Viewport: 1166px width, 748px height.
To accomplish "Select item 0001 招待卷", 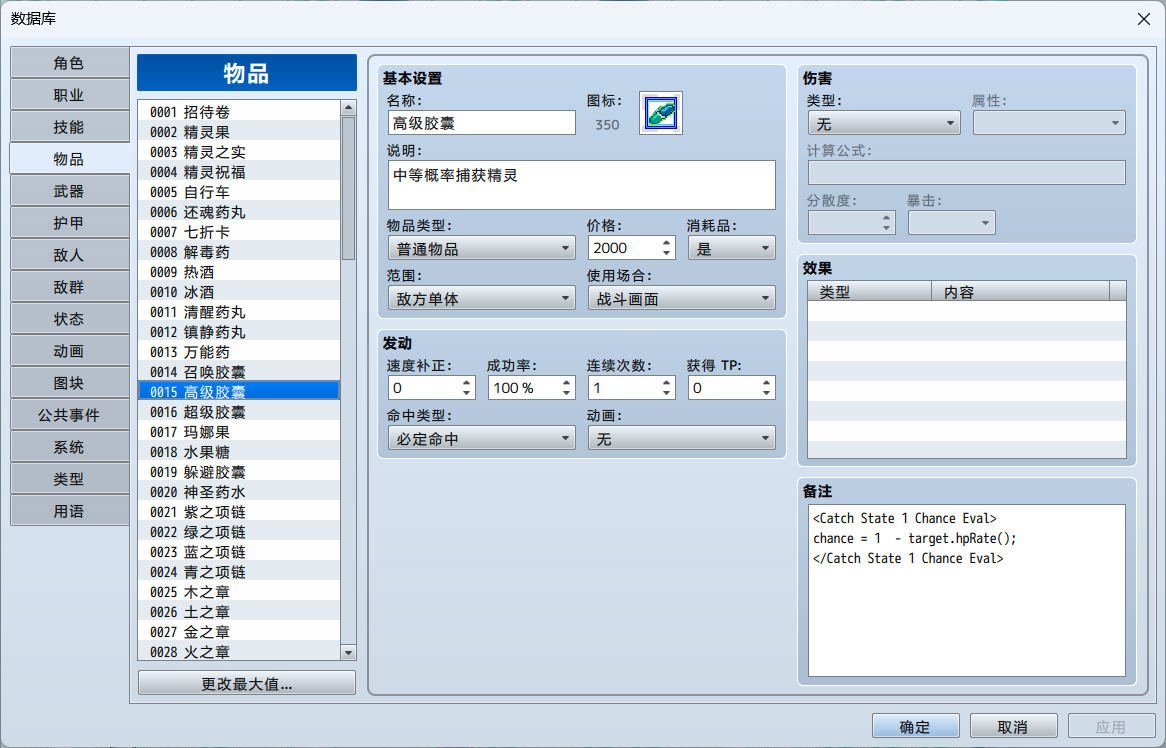I will 239,112.
